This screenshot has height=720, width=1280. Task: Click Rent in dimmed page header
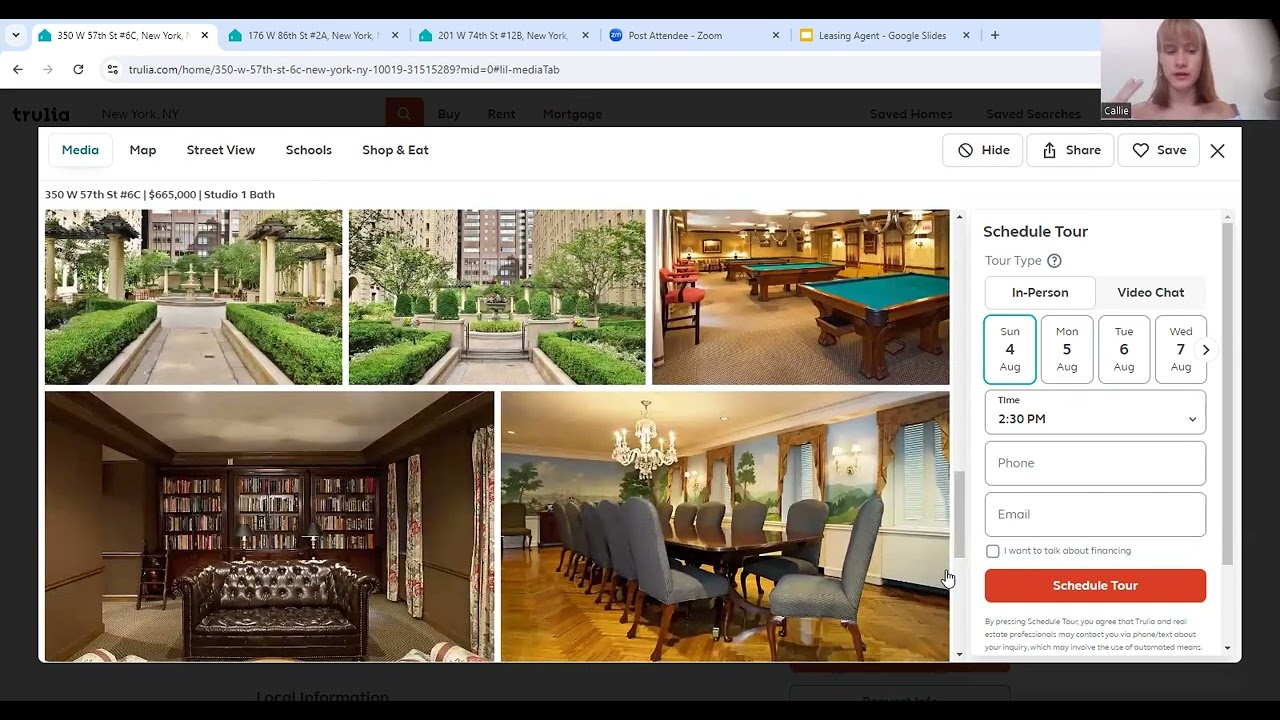pyautogui.click(x=501, y=114)
